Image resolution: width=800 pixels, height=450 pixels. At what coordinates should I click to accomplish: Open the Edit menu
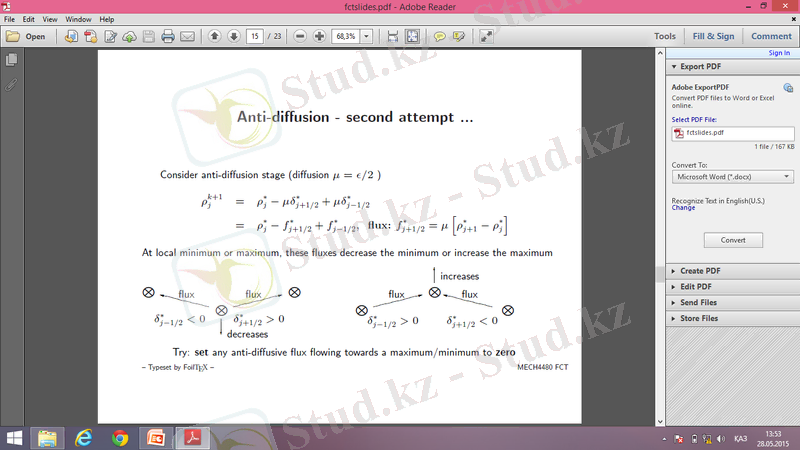29,19
